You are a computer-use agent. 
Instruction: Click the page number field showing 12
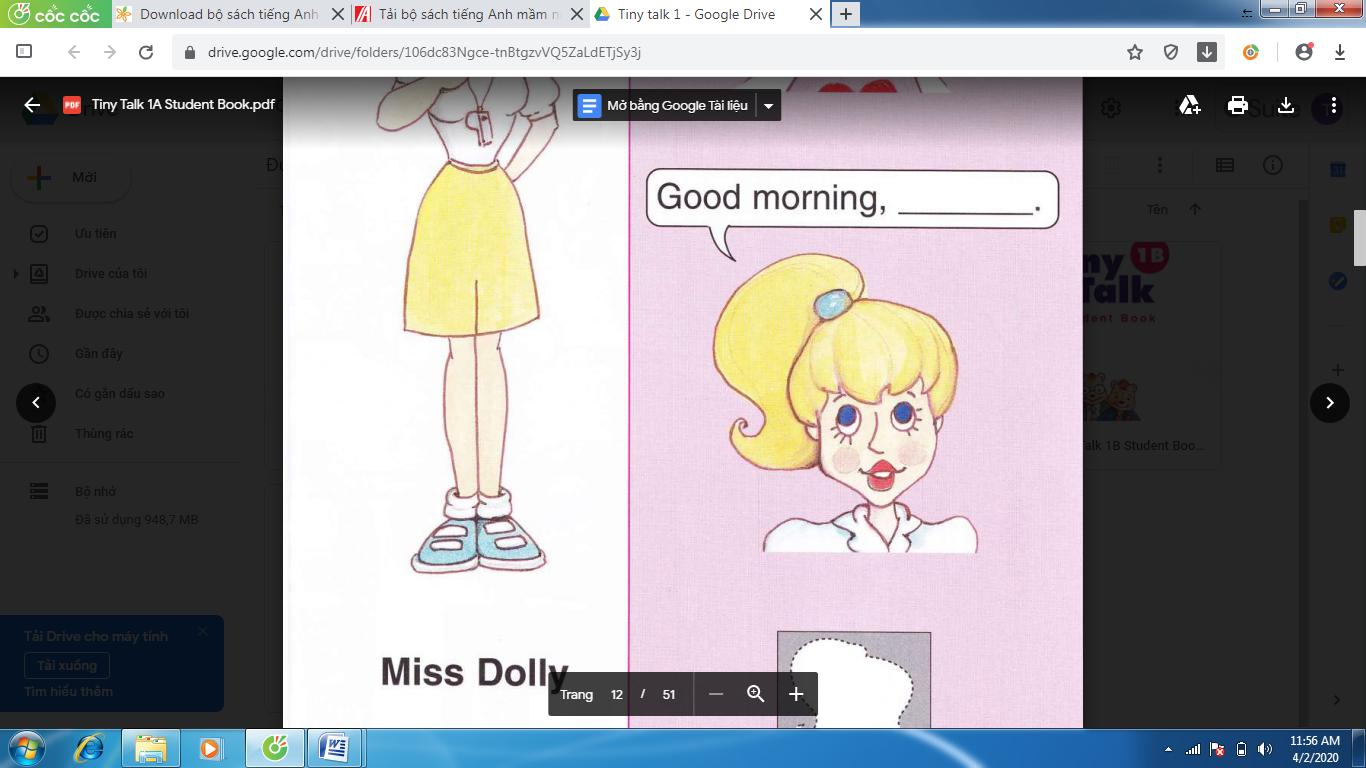[x=617, y=694]
